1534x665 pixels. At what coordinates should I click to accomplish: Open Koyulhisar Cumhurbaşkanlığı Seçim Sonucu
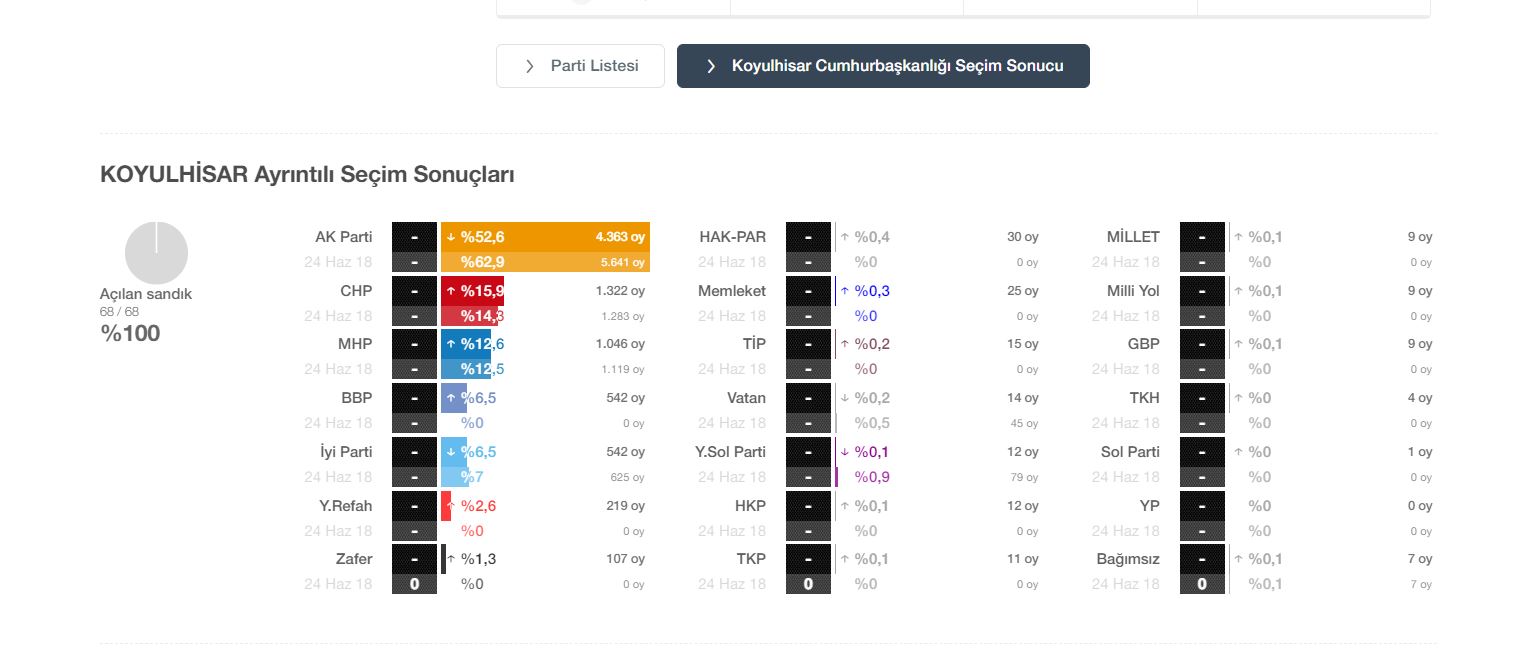click(883, 66)
